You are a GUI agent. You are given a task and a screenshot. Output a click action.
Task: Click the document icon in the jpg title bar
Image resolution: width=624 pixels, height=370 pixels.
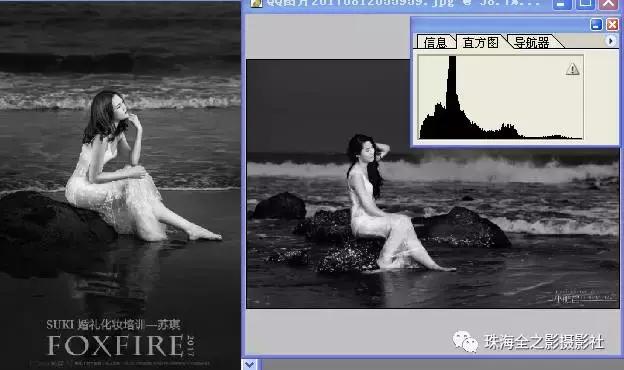(x=256, y=3)
